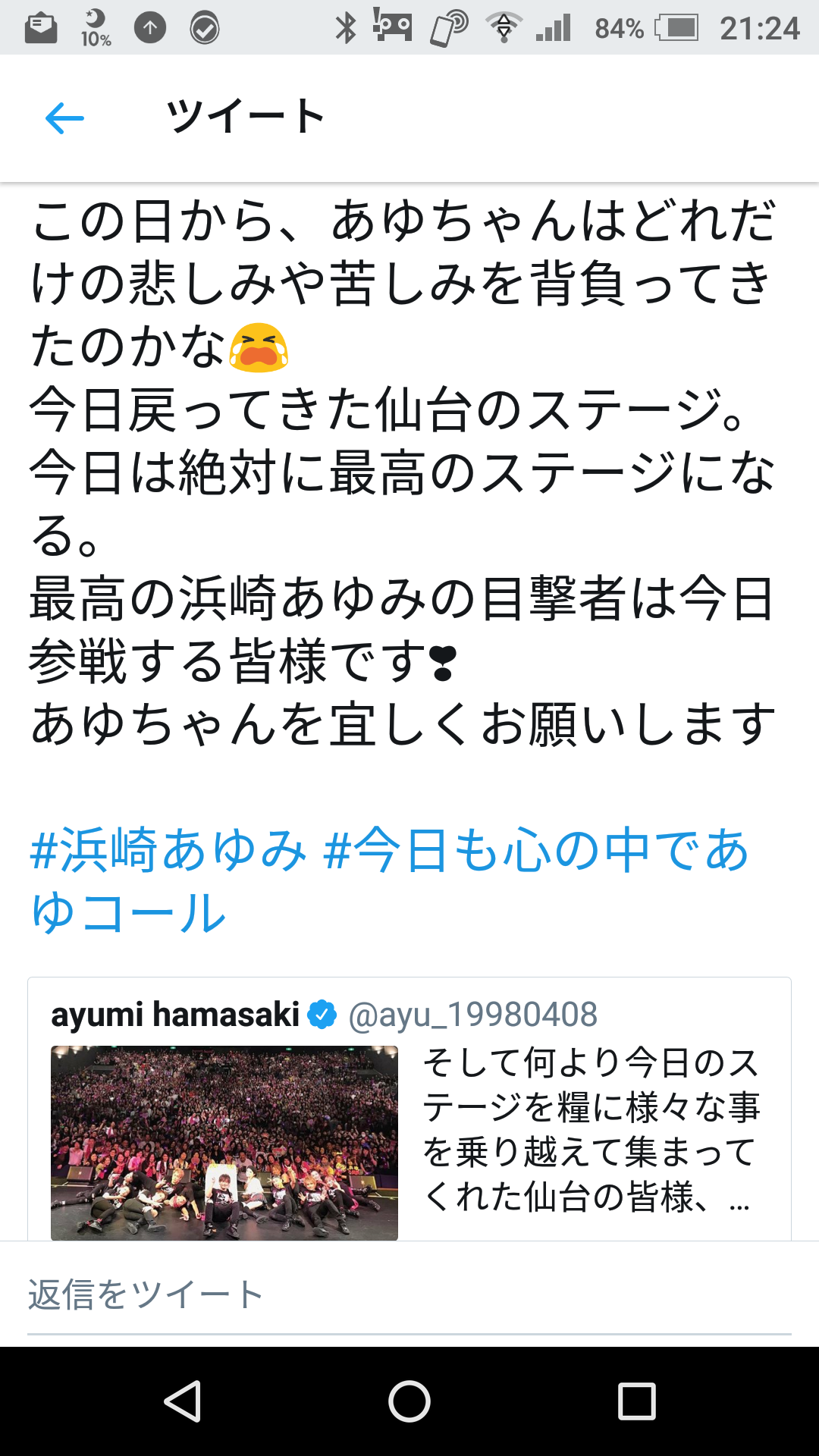
Task: Tap the battery indicator icon
Action: tap(677, 28)
